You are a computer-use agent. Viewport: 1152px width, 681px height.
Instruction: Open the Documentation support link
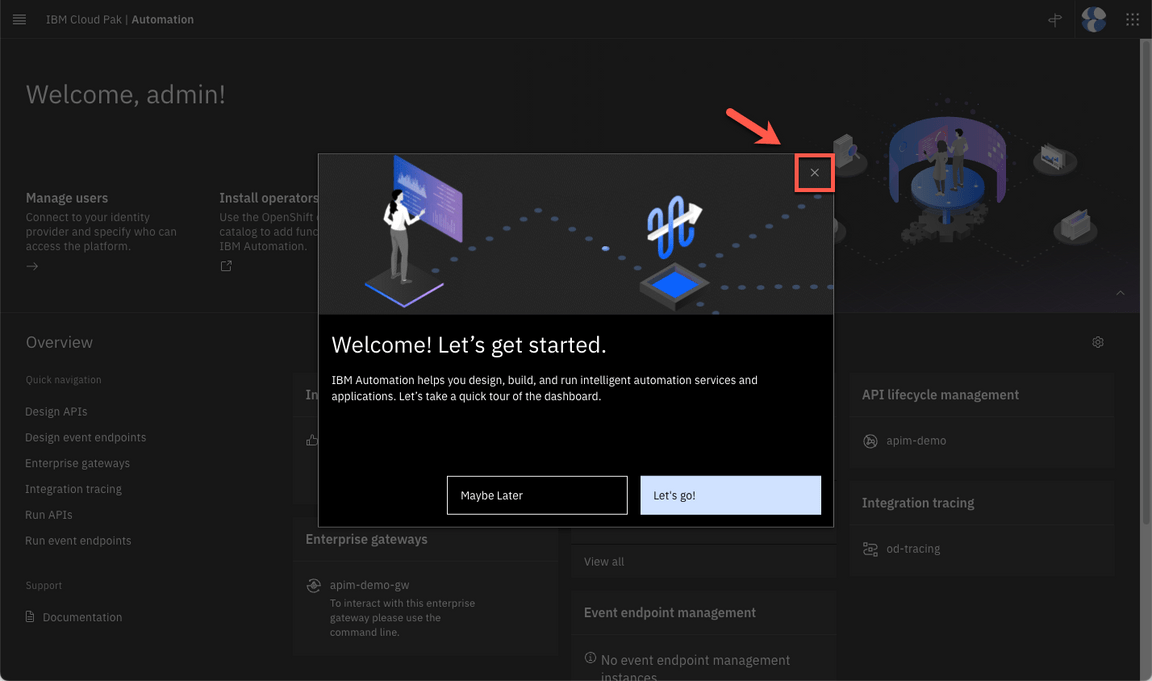[82, 618]
